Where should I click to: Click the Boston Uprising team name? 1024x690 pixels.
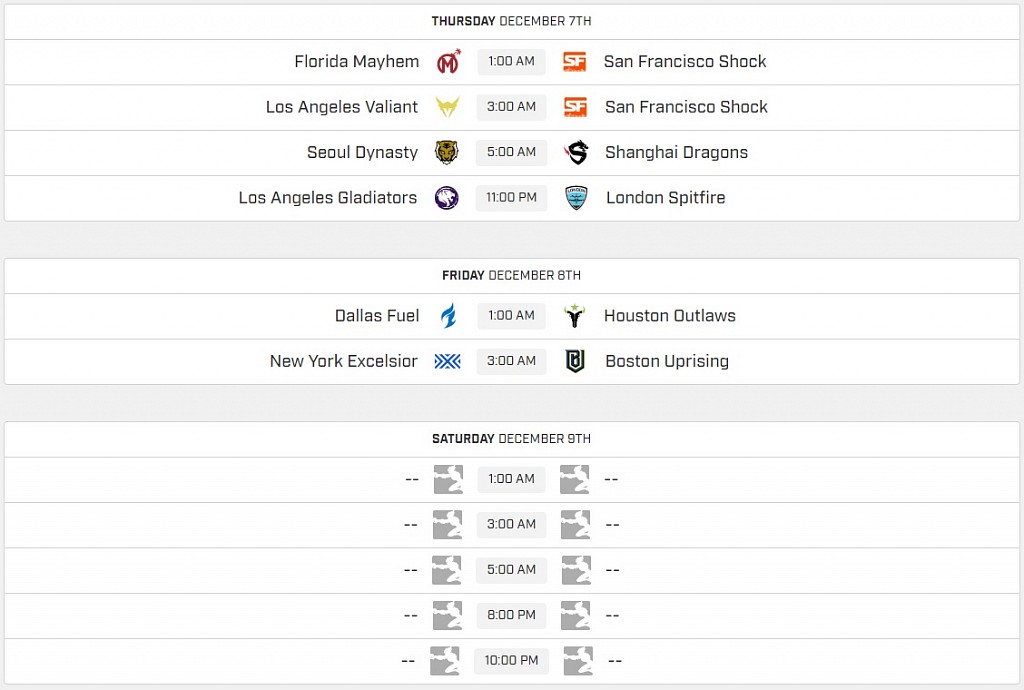tap(666, 361)
